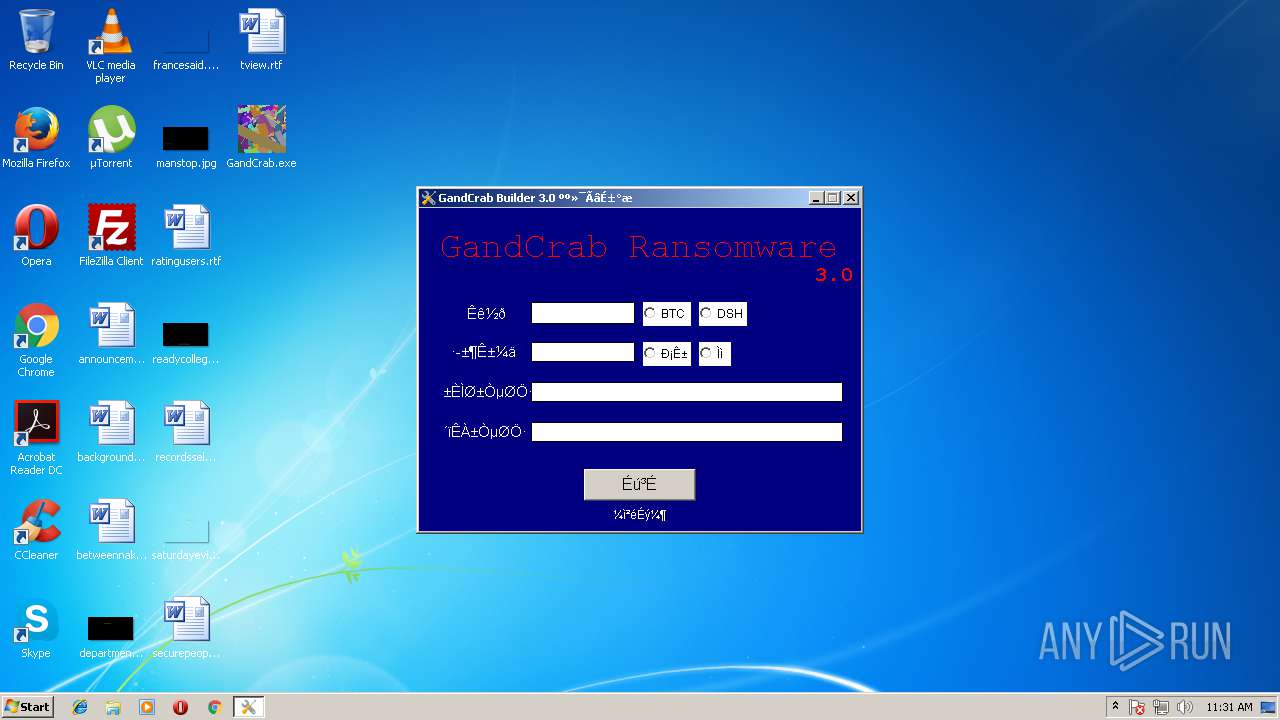The width and height of the screenshot is (1280, 720).
Task: Focus the ±ÈÌØ±ÒµØÖ· long input field
Action: [x=687, y=392]
